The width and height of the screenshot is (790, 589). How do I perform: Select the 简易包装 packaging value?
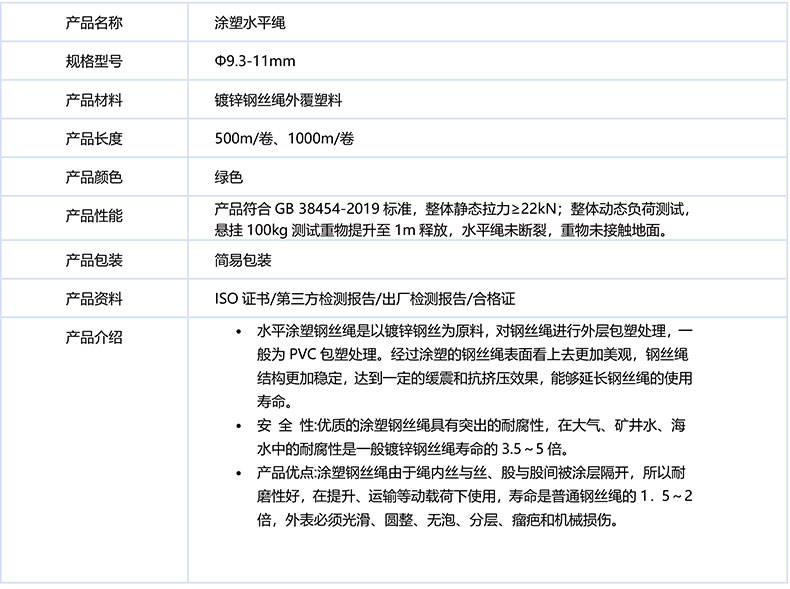pyautogui.click(x=243, y=260)
